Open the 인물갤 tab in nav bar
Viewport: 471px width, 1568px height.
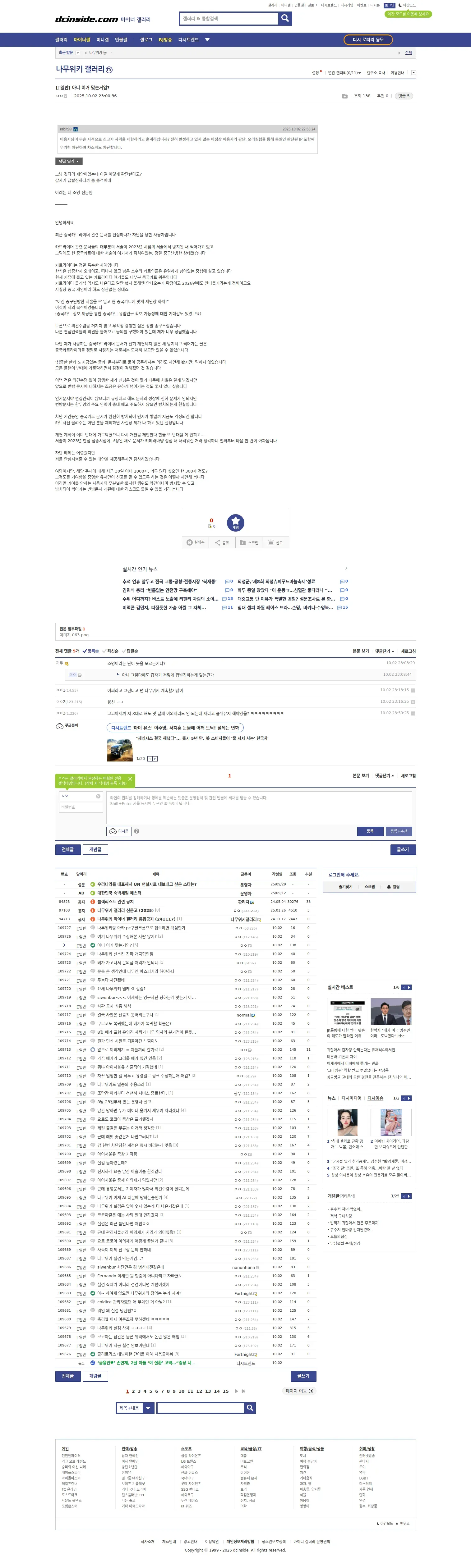[x=121, y=39]
